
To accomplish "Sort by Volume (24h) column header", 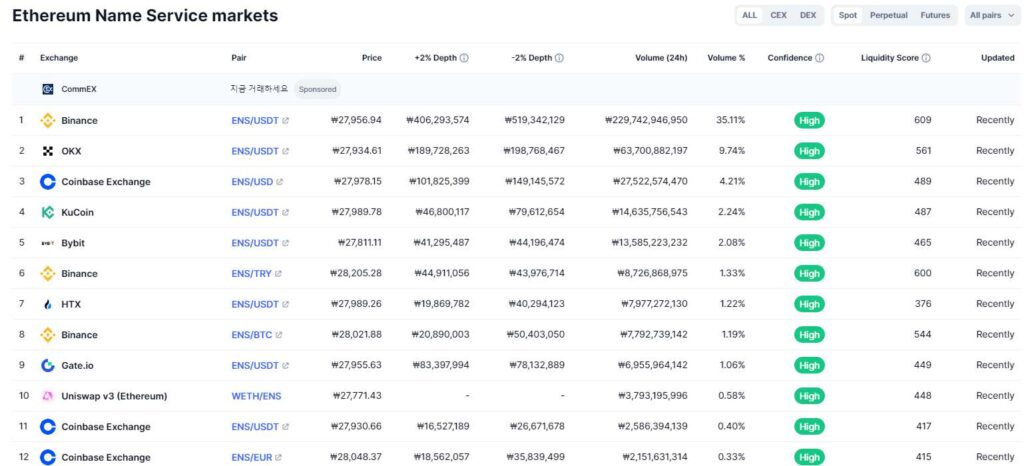I will (661, 58).
